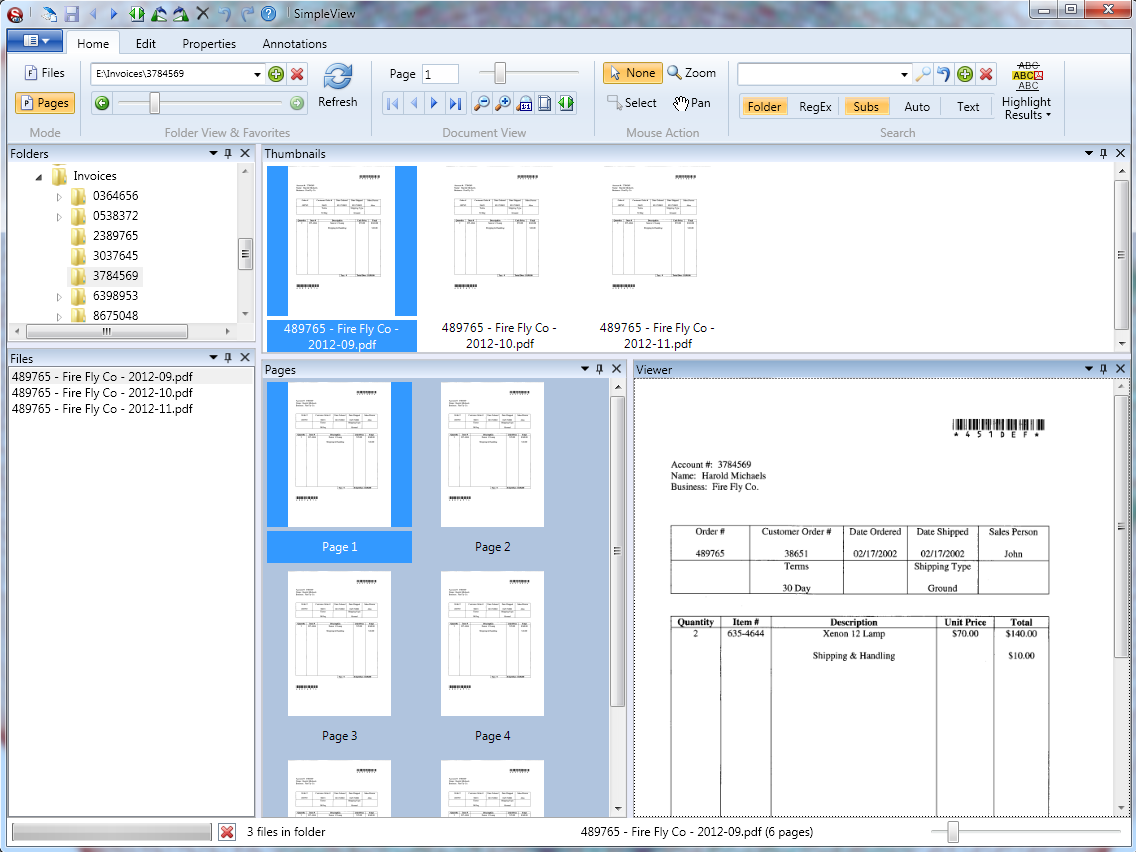Image resolution: width=1136 pixels, height=852 pixels.
Task: Open Highlight Results dropdown
Action: (1027, 92)
